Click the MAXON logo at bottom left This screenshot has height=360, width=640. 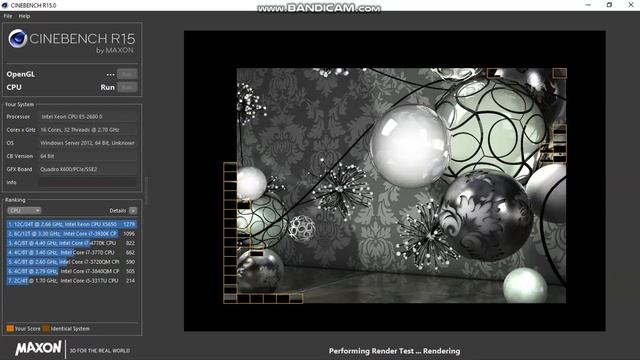pos(38,349)
